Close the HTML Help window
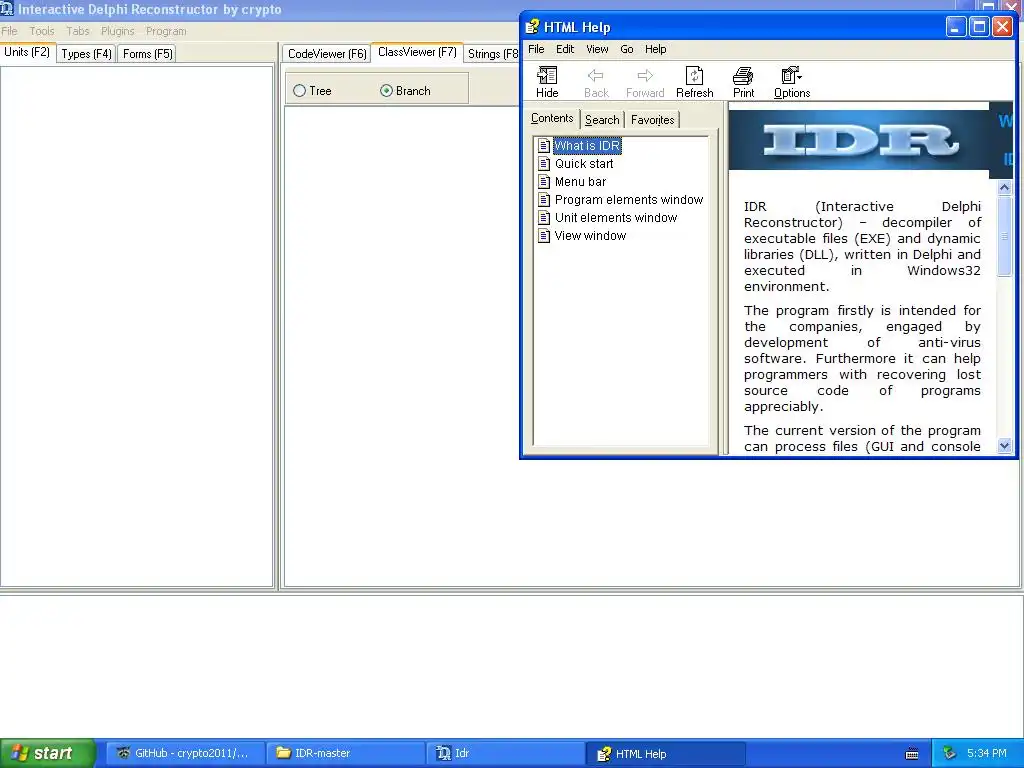 coord(1002,27)
